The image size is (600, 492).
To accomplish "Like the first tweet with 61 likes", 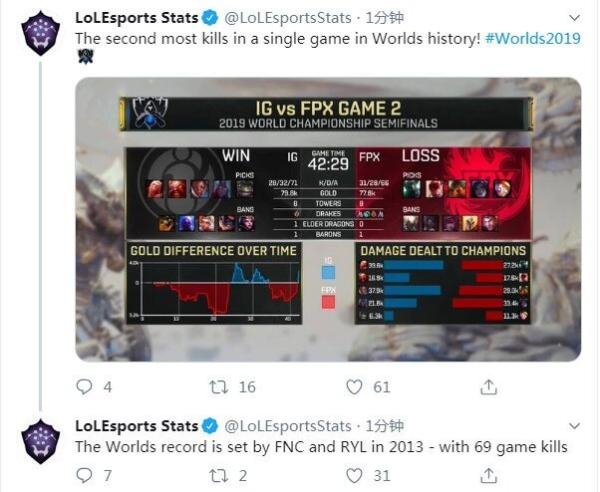I will [354, 387].
